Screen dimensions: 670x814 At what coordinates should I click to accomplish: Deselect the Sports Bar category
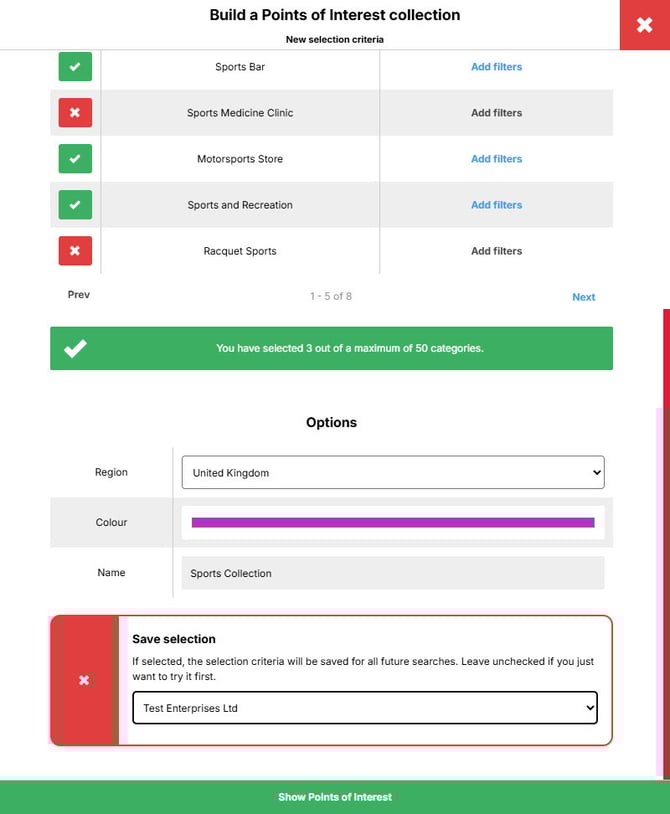click(75, 67)
